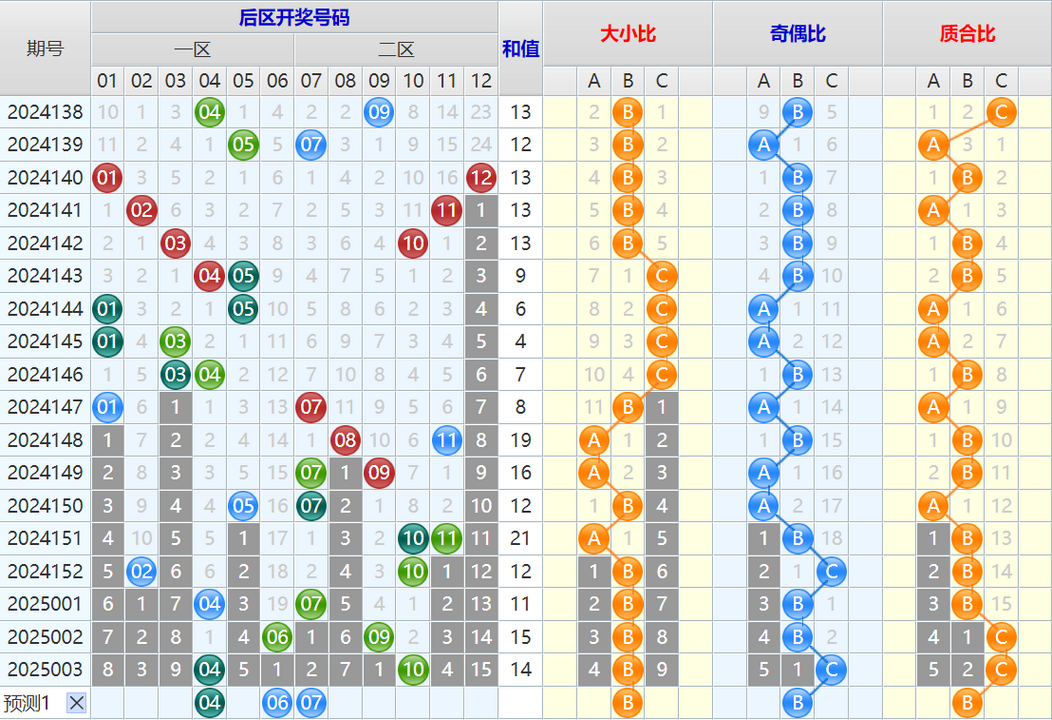Select the red 09 ball in row 2024149
Viewport: 1052px width, 720px height.
[x=379, y=473]
